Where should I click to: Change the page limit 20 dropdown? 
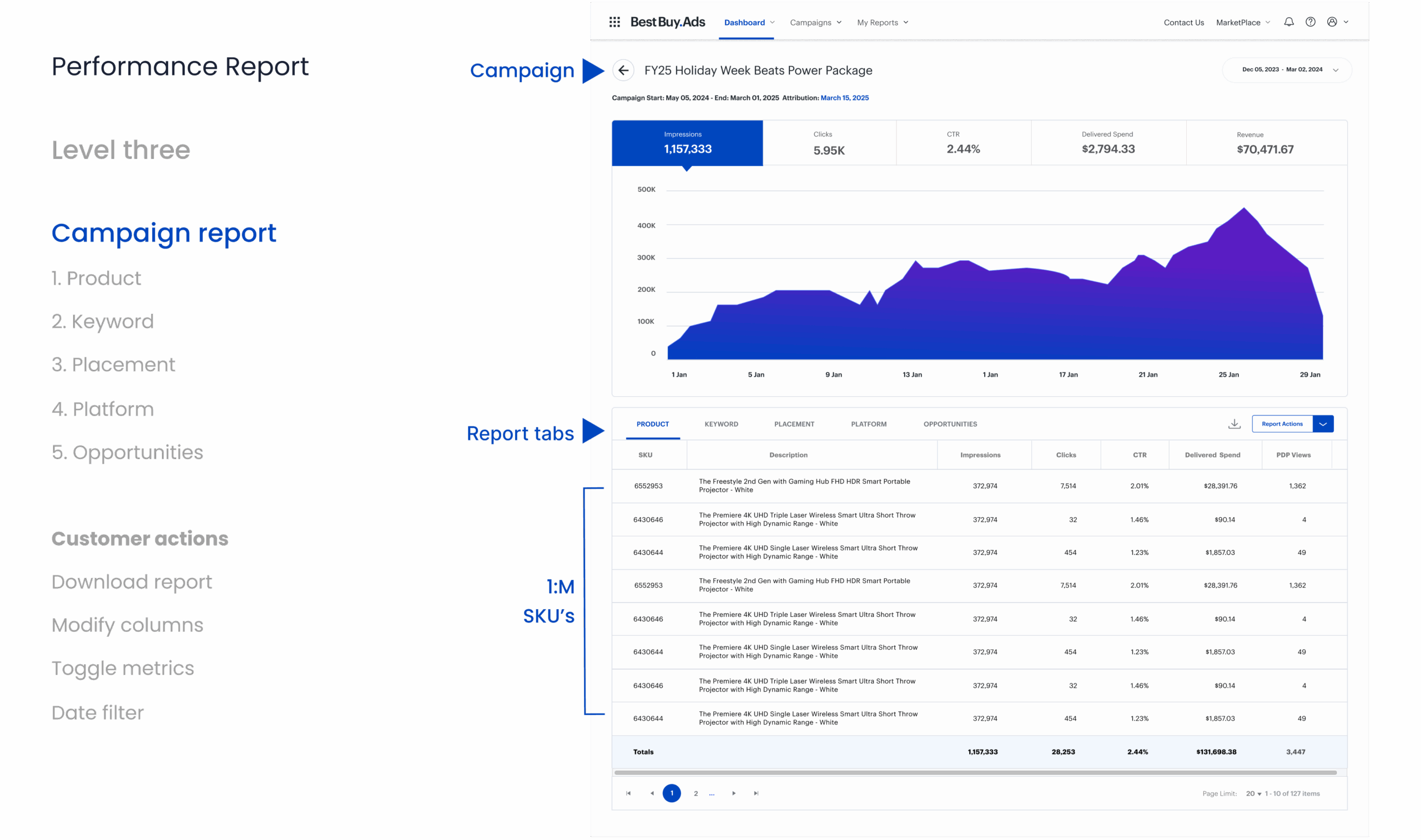1253,793
